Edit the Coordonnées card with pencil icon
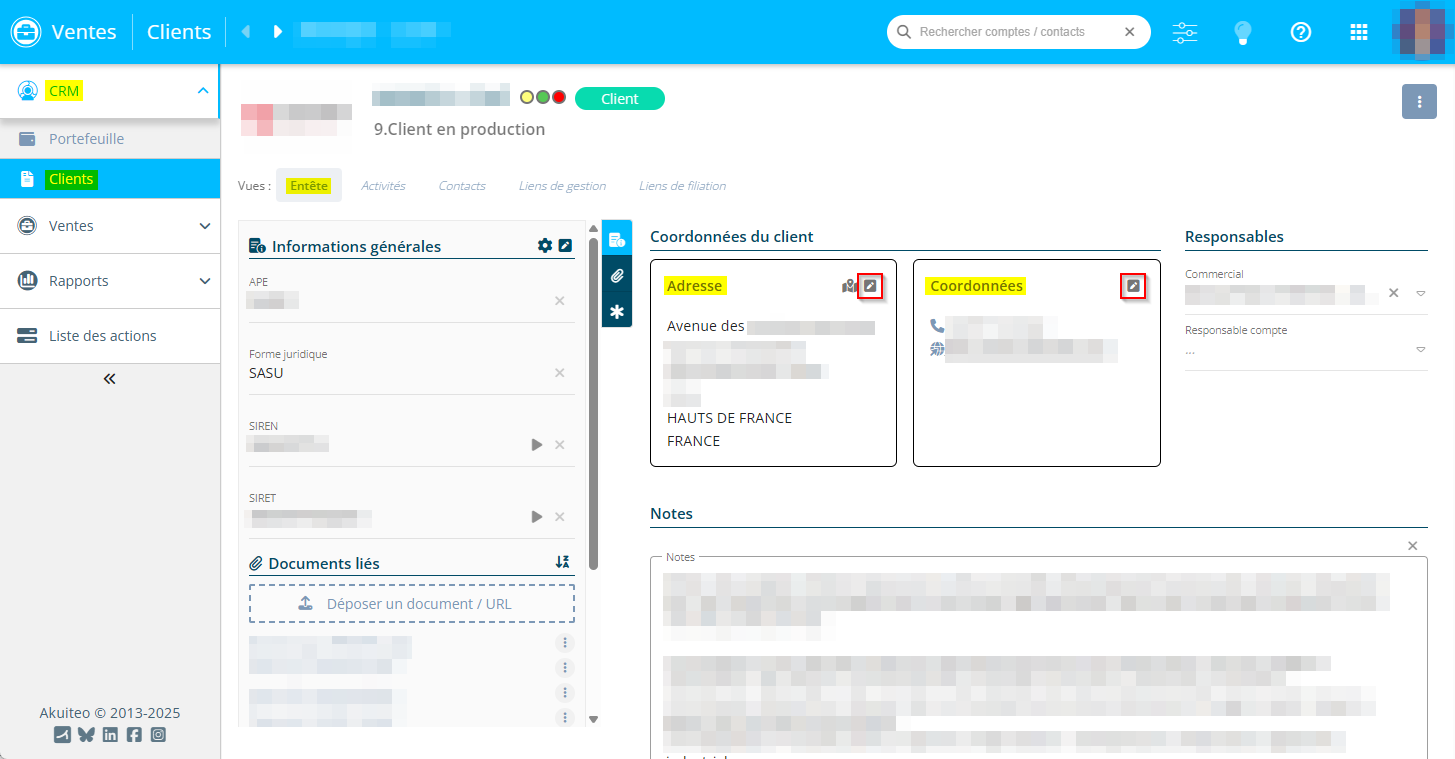The height and width of the screenshot is (759, 1455). click(1133, 286)
